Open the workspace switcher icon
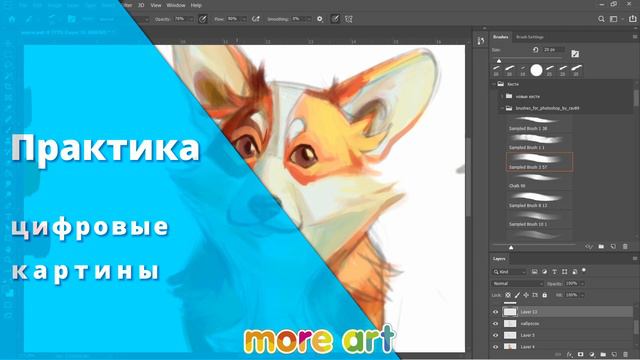The image size is (640, 360). [613, 19]
